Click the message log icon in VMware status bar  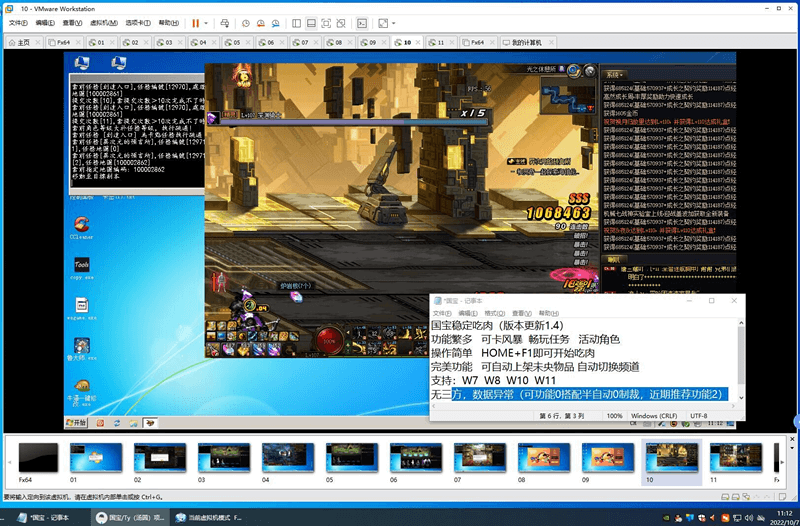(782, 496)
